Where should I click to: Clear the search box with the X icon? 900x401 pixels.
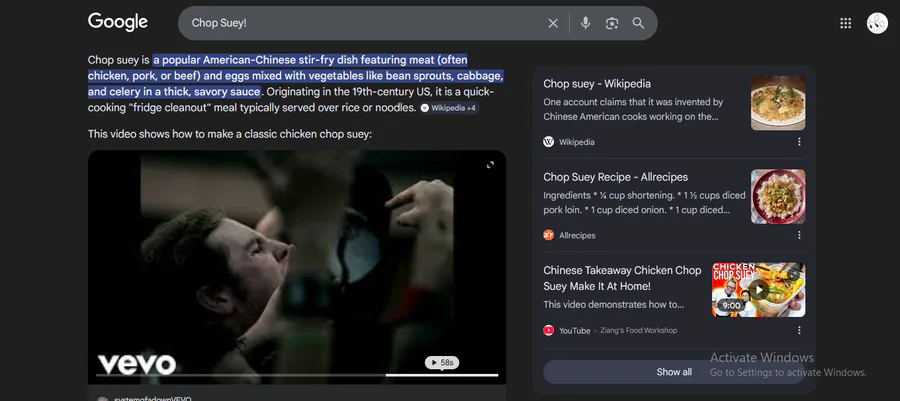(x=553, y=23)
